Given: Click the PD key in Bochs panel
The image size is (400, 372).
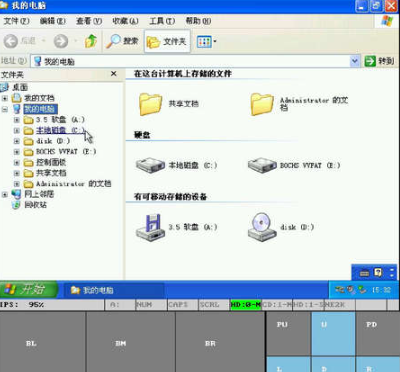Looking at the screenshot, I should click(x=378, y=334).
